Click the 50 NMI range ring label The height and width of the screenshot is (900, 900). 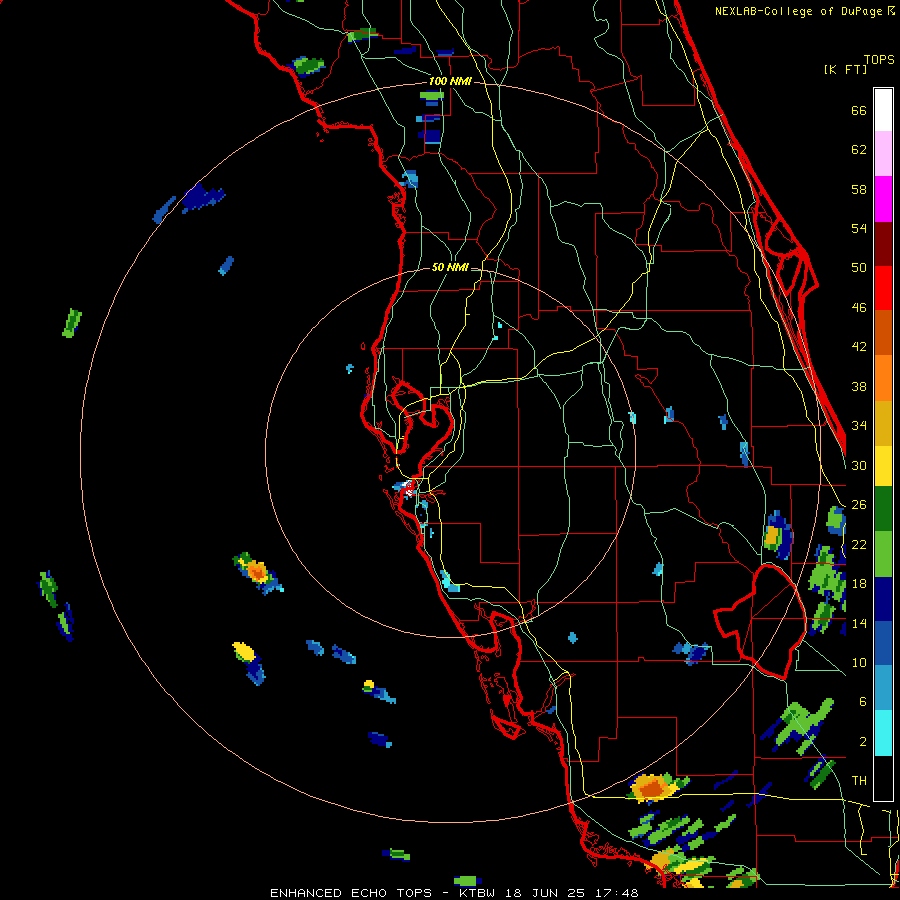coord(449,267)
